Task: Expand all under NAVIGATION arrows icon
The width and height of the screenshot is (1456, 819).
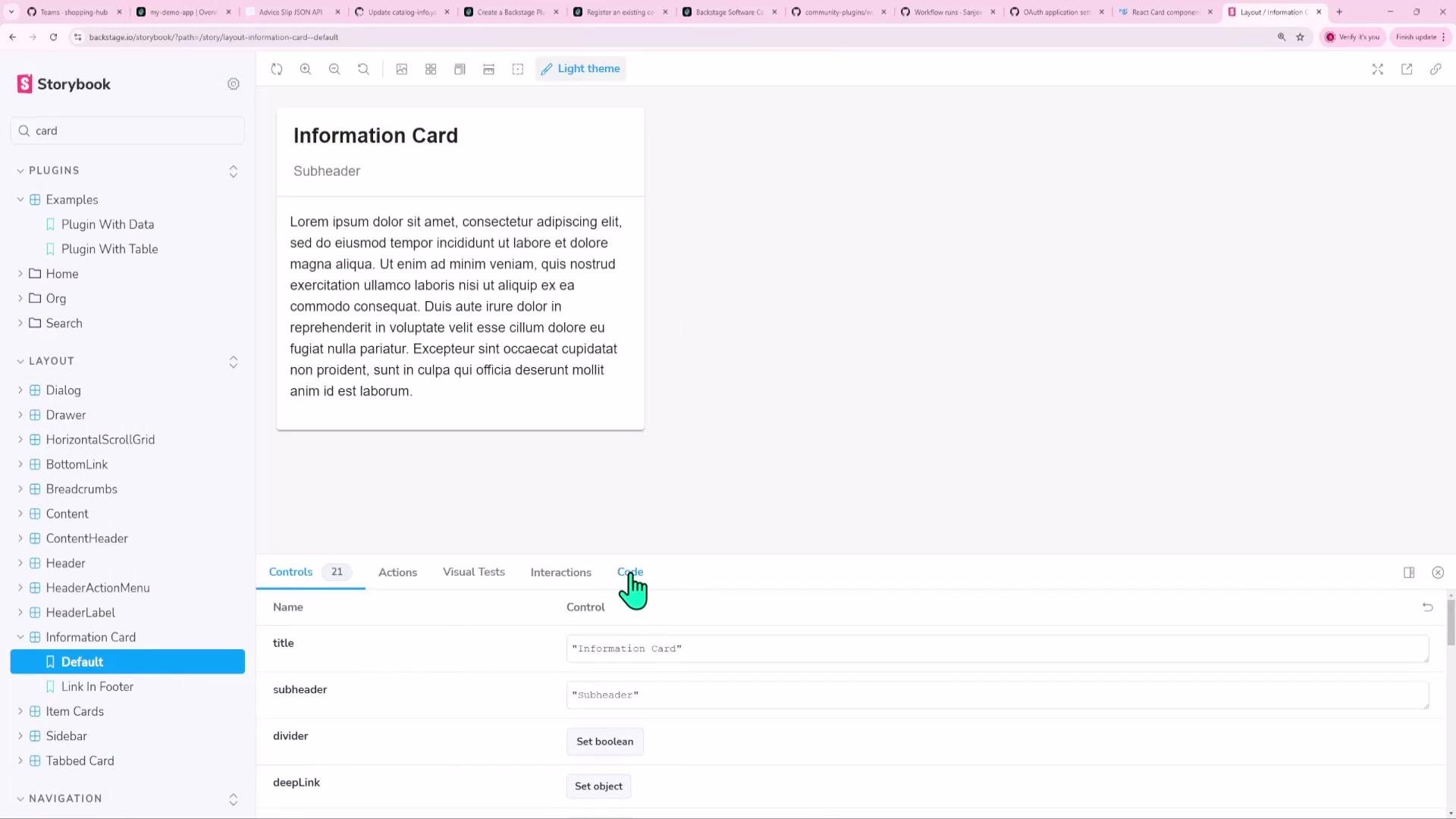Action: coord(234,799)
